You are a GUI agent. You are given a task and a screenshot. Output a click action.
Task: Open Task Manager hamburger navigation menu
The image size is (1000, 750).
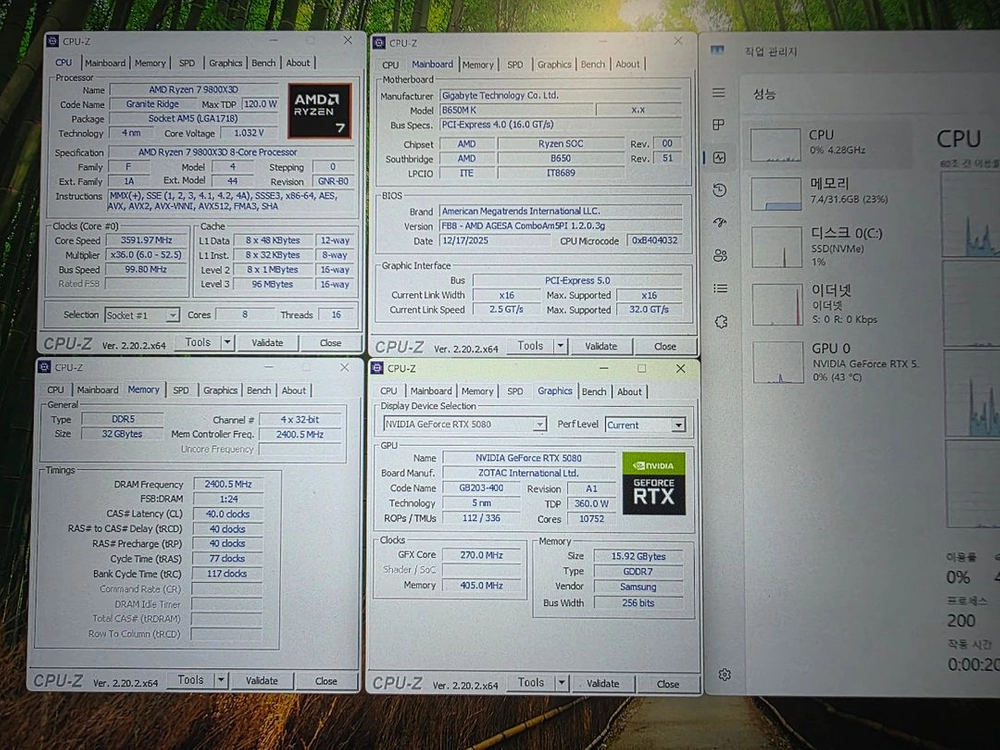tap(718, 93)
